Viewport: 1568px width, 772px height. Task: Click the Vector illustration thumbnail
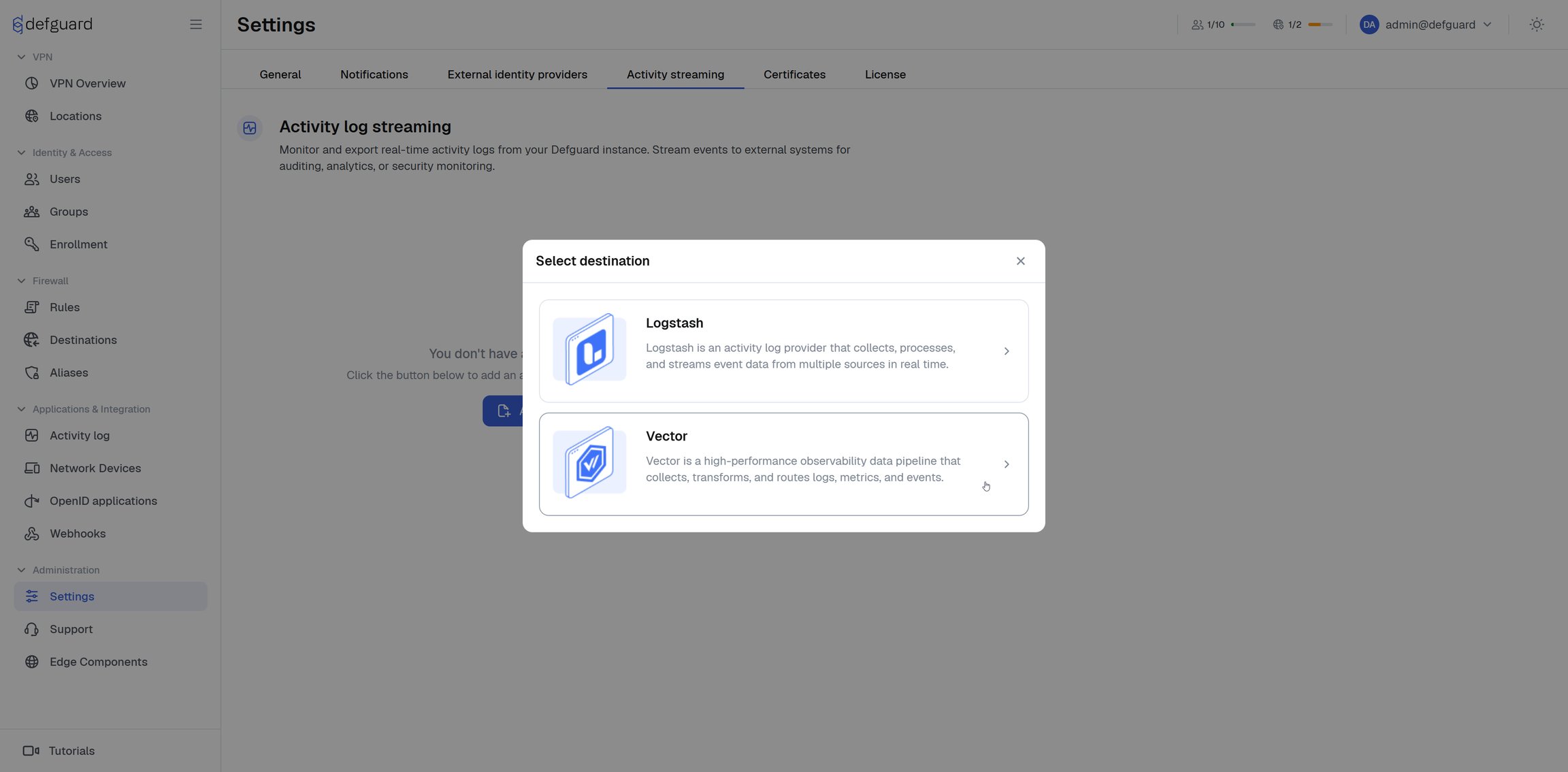[589, 462]
